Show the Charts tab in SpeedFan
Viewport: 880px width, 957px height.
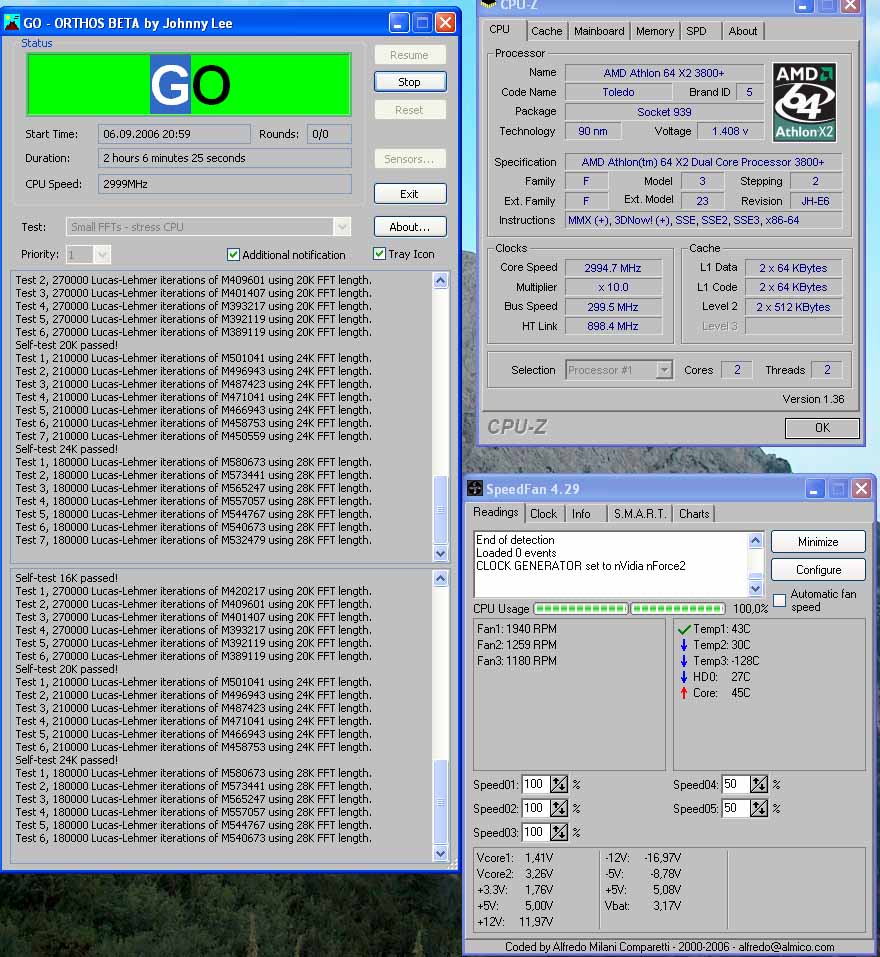tap(694, 514)
